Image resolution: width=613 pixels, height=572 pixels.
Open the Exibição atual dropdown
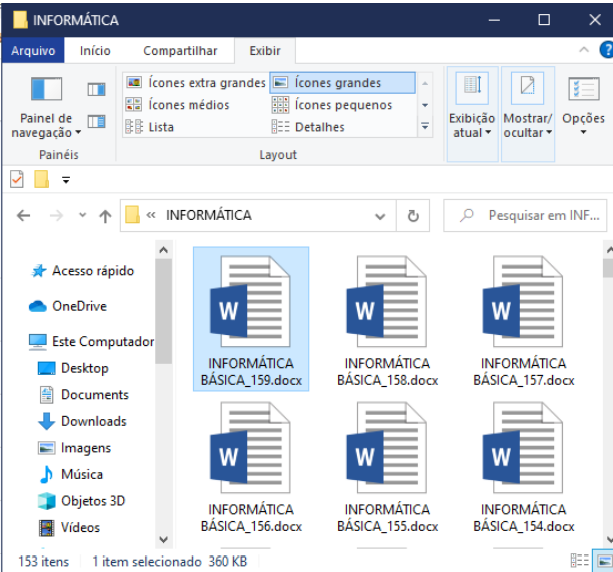coord(472,114)
